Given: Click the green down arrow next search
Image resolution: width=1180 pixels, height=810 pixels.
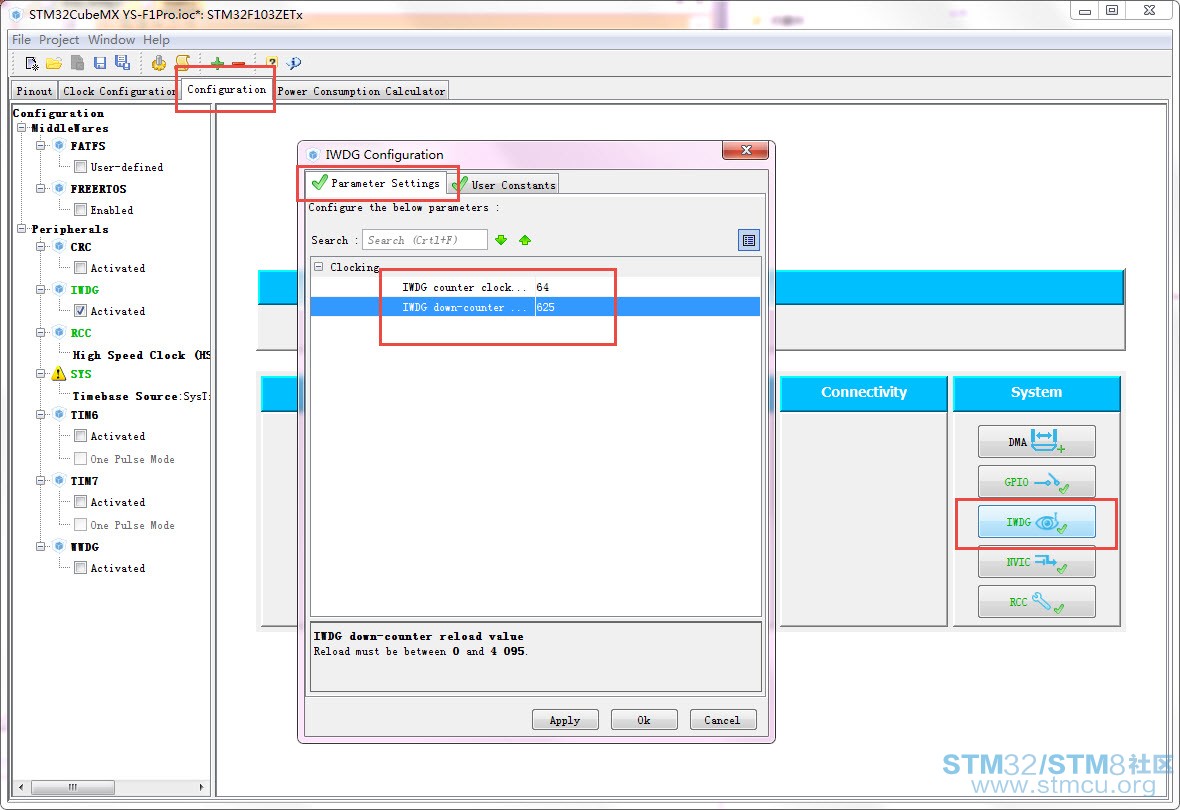Looking at the screenshot, I should click(x=501, y=240).
